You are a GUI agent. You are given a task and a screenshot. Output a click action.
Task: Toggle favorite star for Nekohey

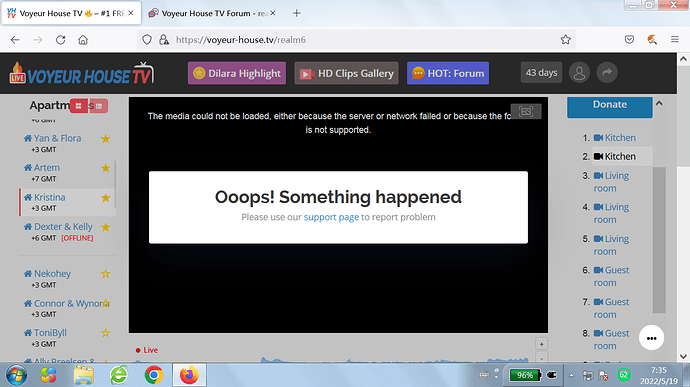click(106, 274)
